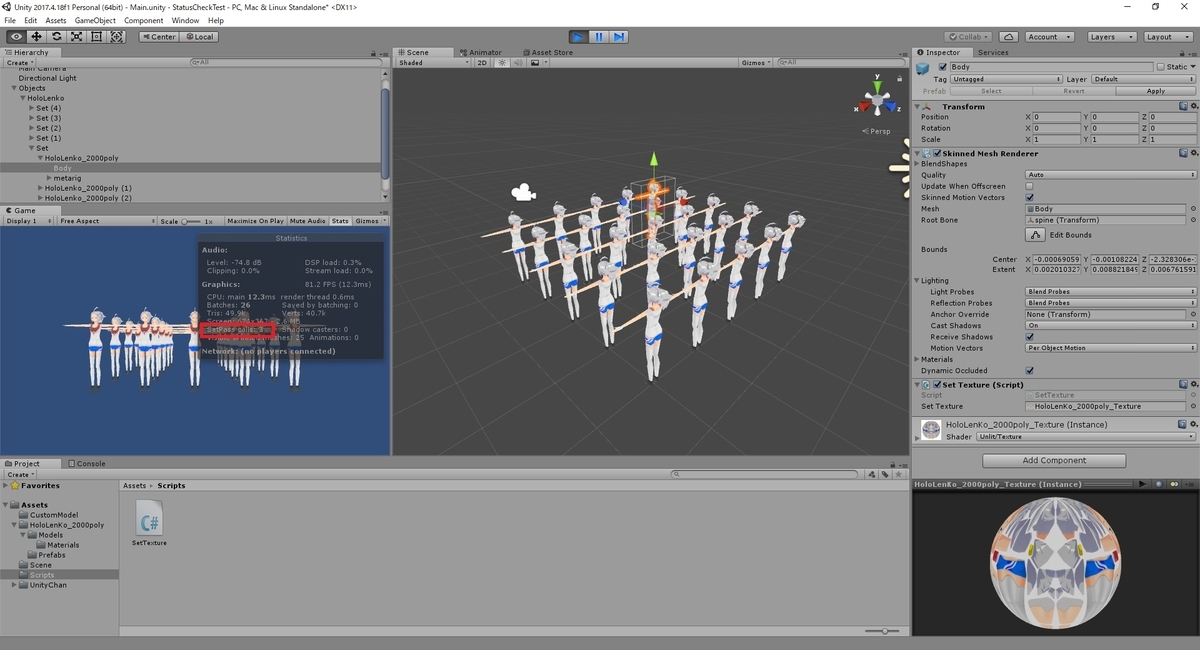Switch to the Services tab
1200x650 pixels.
[x=993, y=52]
